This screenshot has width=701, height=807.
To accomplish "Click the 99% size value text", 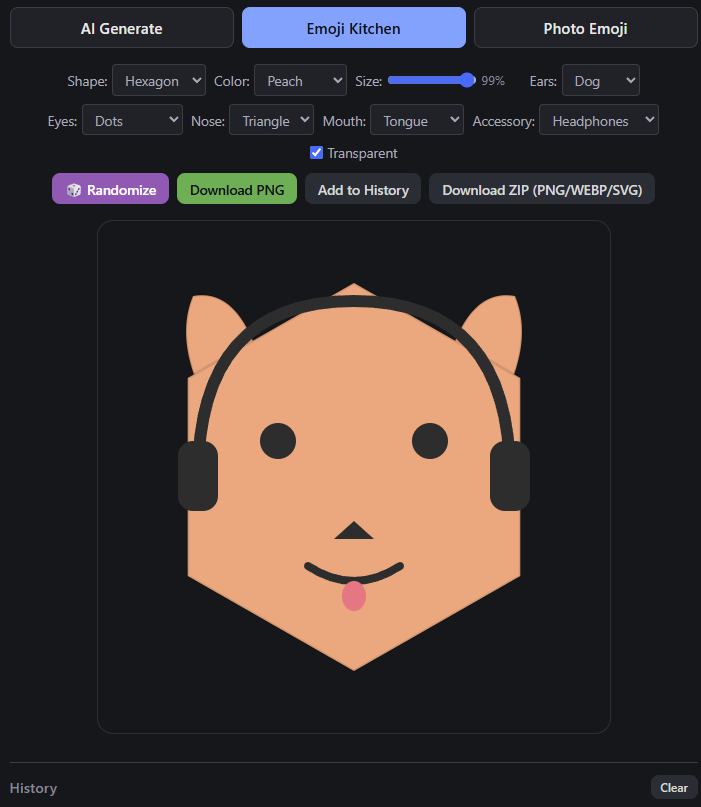I will (493, 81).
